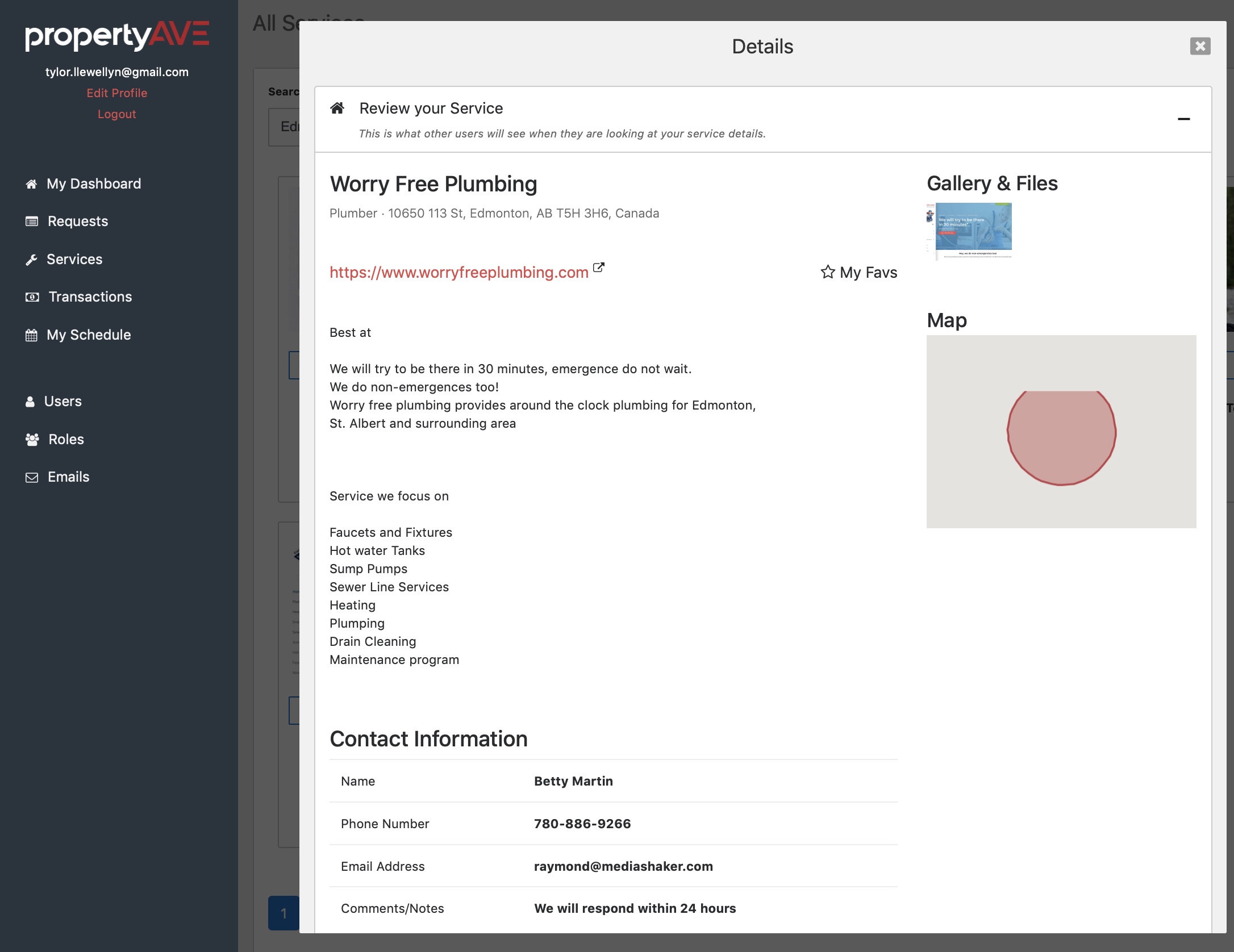Image resolution: width=1234 pixels, height=952 pixels.
Task: Open the Services menu item
Action: pos(74,259)
